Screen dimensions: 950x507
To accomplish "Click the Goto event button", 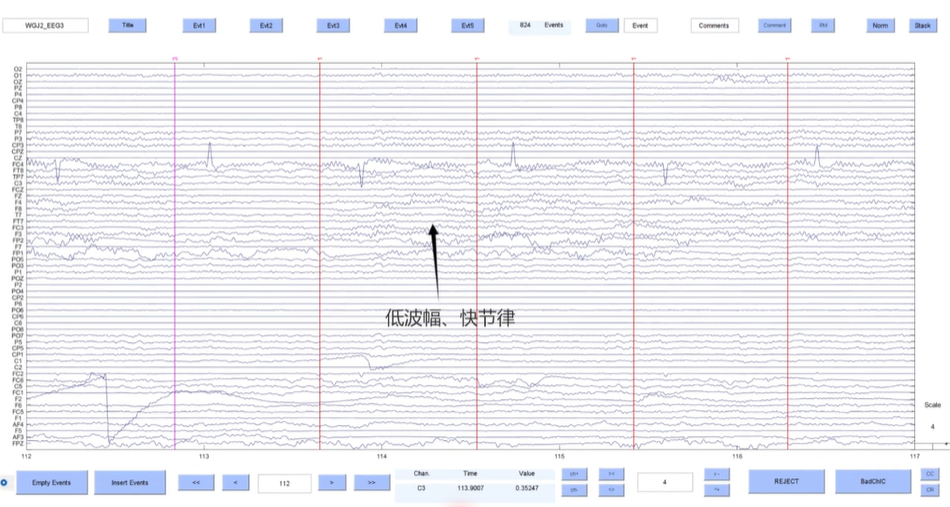I will [601, 25].
